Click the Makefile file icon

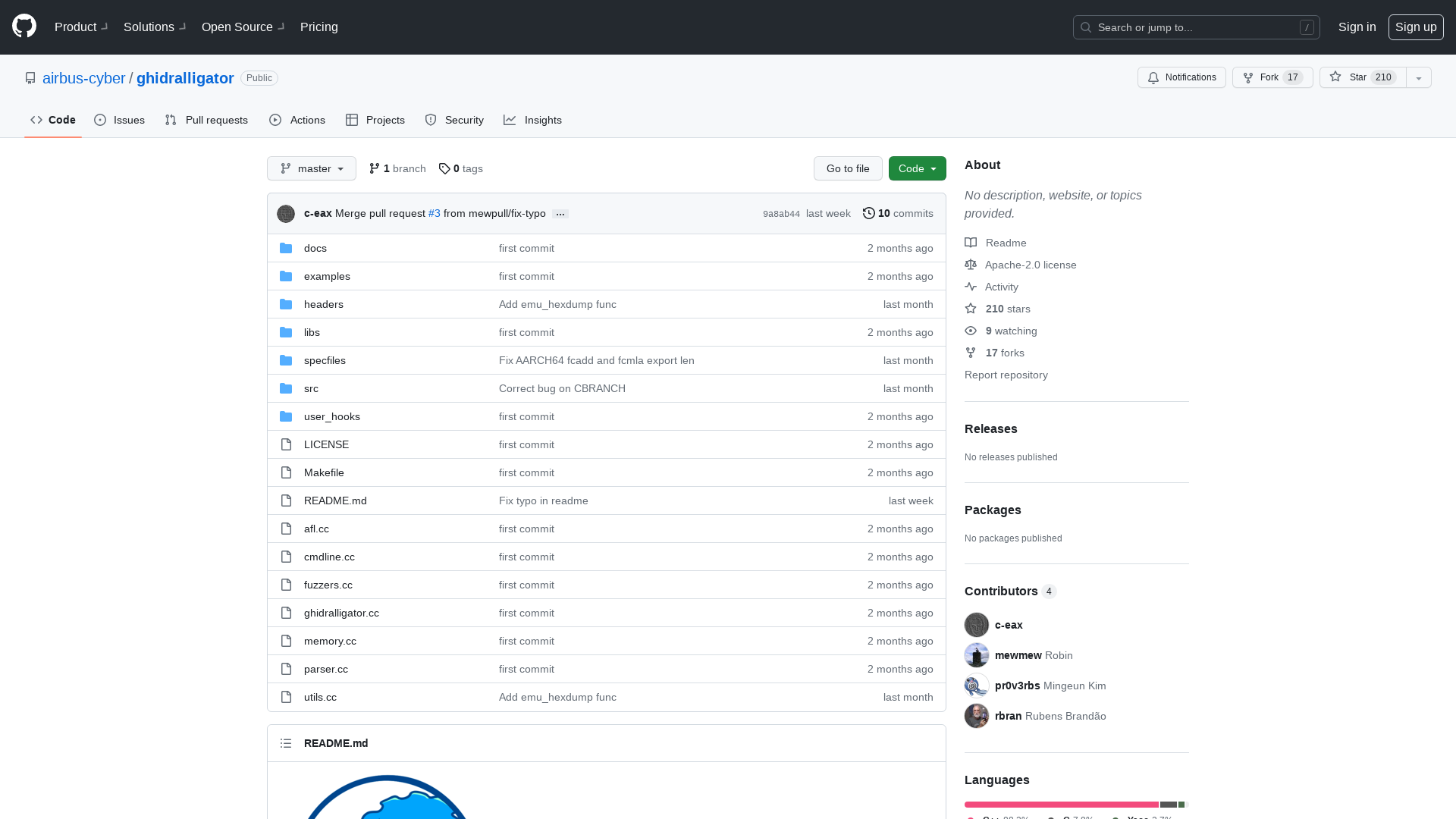286,472
